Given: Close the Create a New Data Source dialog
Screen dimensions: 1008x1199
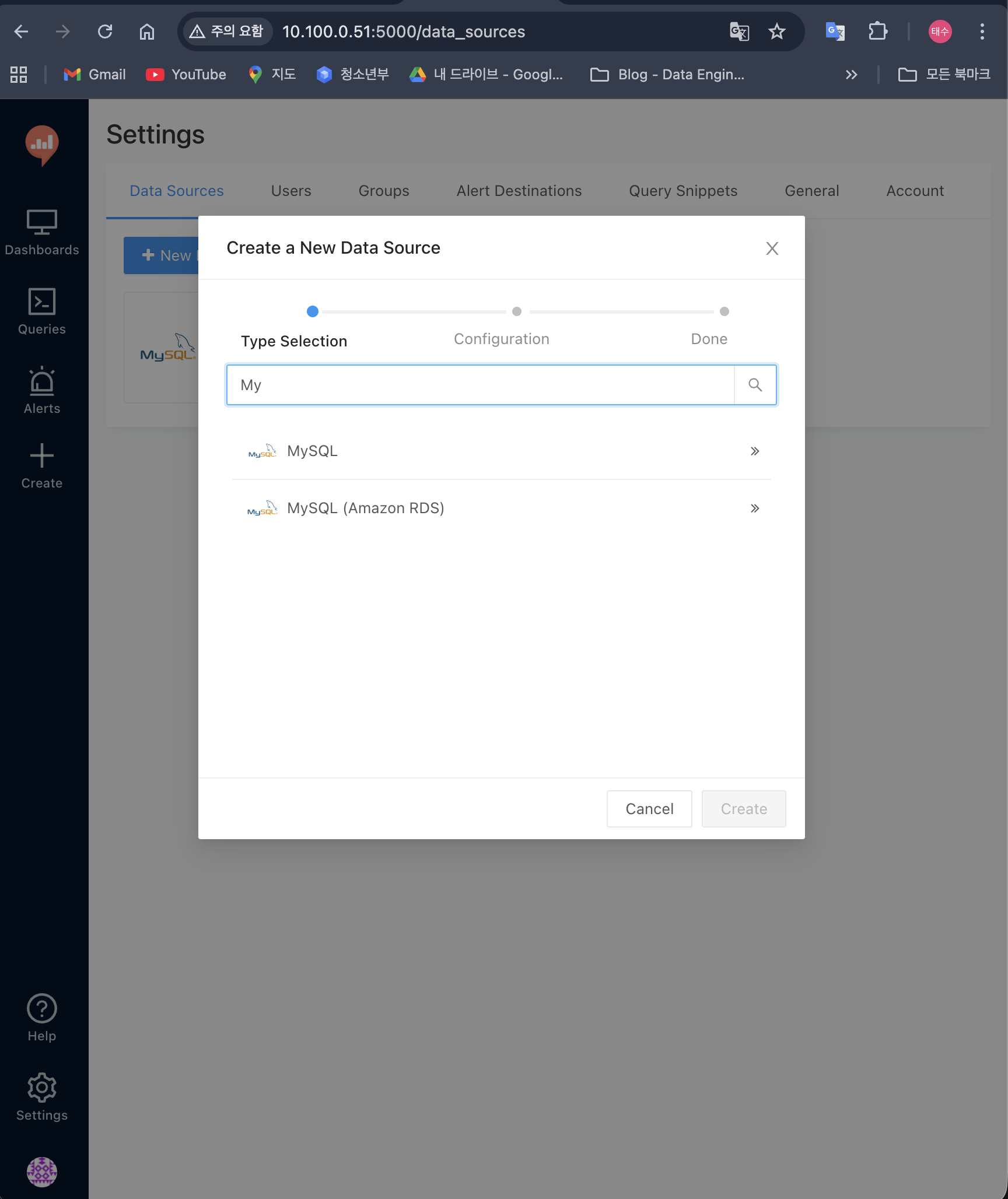Looking at the screenshot, I should tap(772, 248).
